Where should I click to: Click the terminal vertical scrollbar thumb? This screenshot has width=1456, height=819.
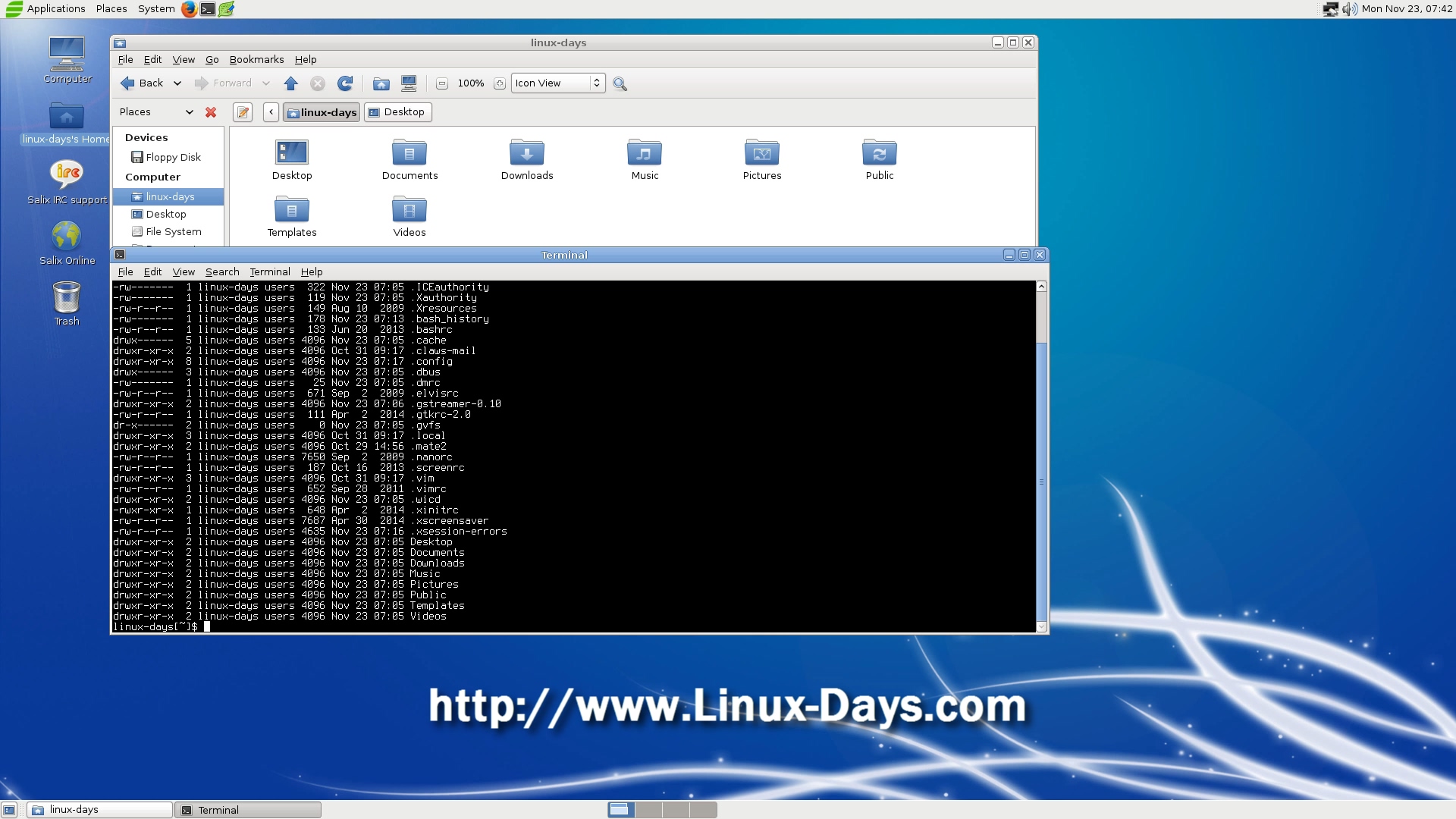(x=1041, y=482)
